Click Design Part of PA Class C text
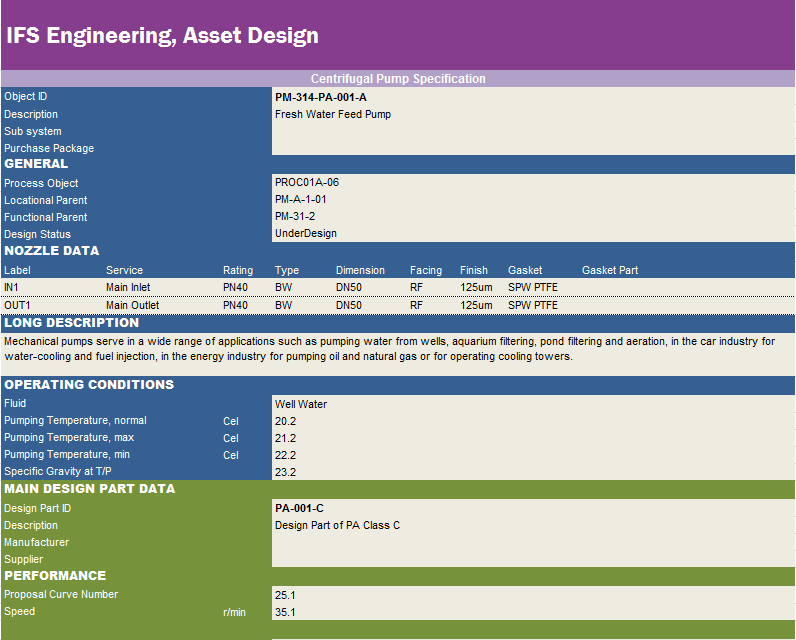This screenshot has width=796, height=640. [337, 525]
